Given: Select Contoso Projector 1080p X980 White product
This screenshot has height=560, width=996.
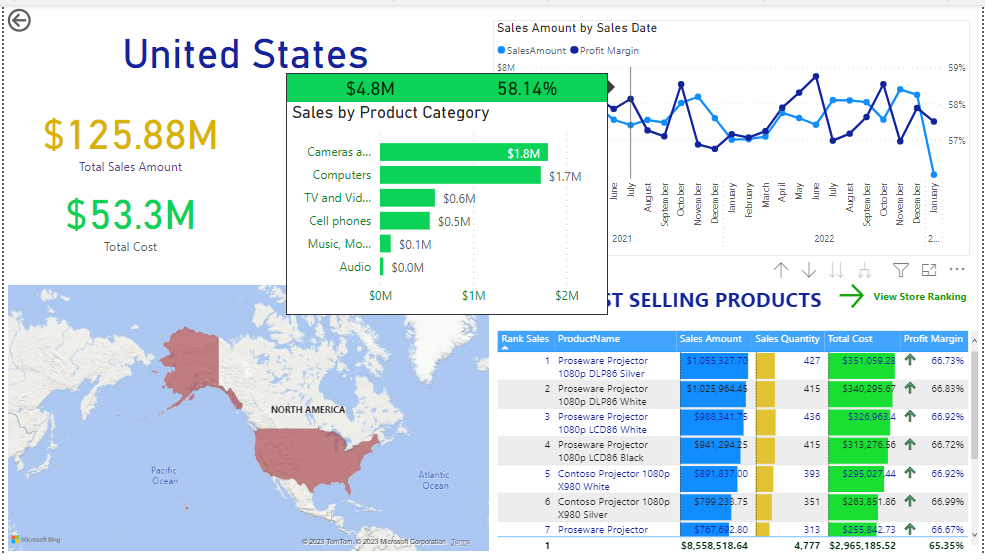Looking at the screenshot, I should tap(614, 479).
